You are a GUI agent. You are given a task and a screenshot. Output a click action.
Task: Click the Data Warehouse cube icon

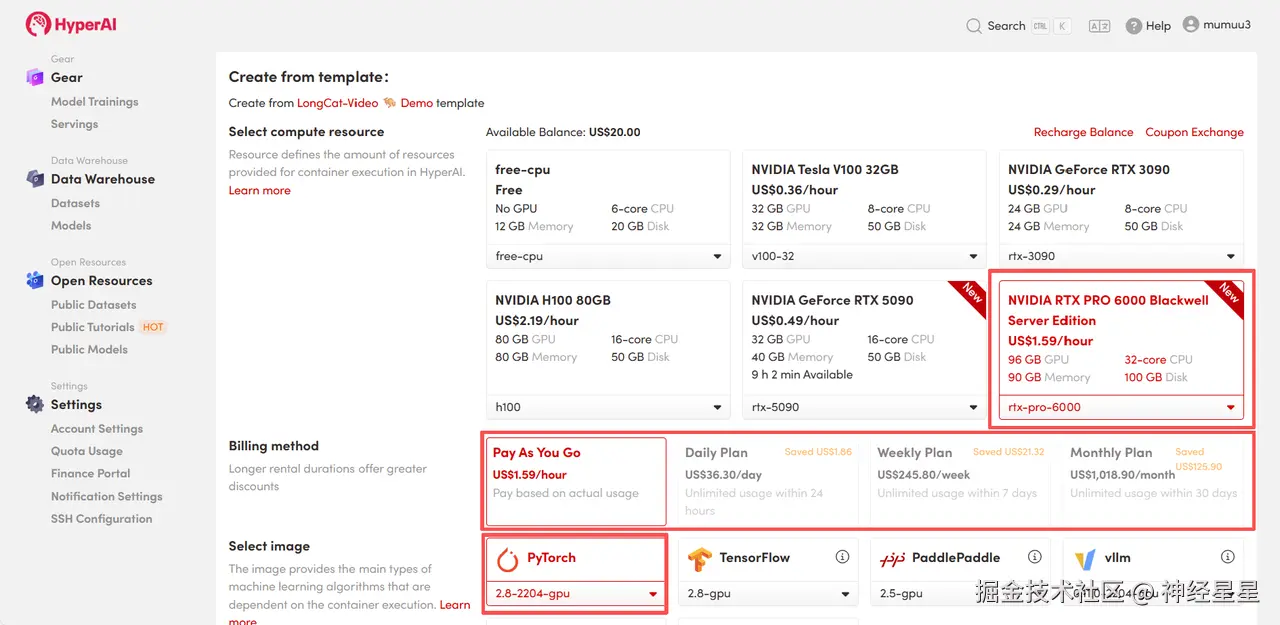click(x=35, y=179)
